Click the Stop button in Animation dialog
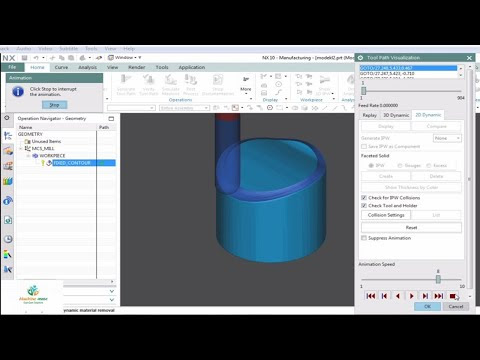Viewport: 480px width, 360px height. (x=54, y=105)
